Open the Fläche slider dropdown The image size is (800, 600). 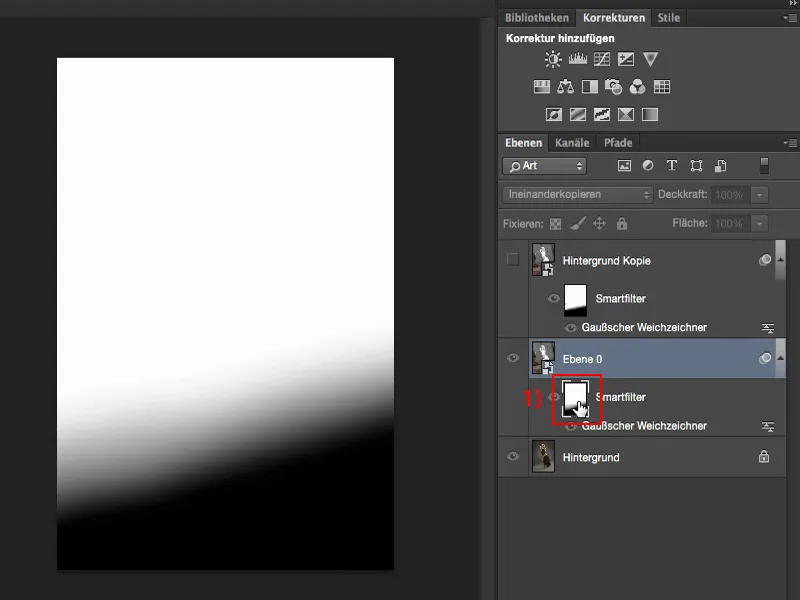[760, 223]
